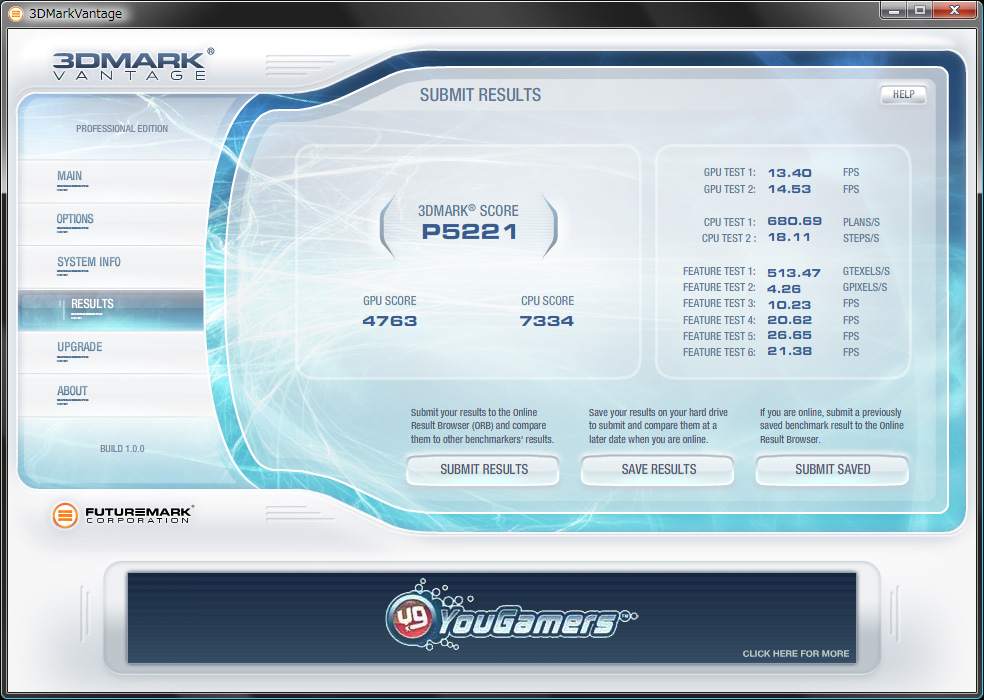
Task: Open the Upgrade menu section
Action: coord(110,352)
